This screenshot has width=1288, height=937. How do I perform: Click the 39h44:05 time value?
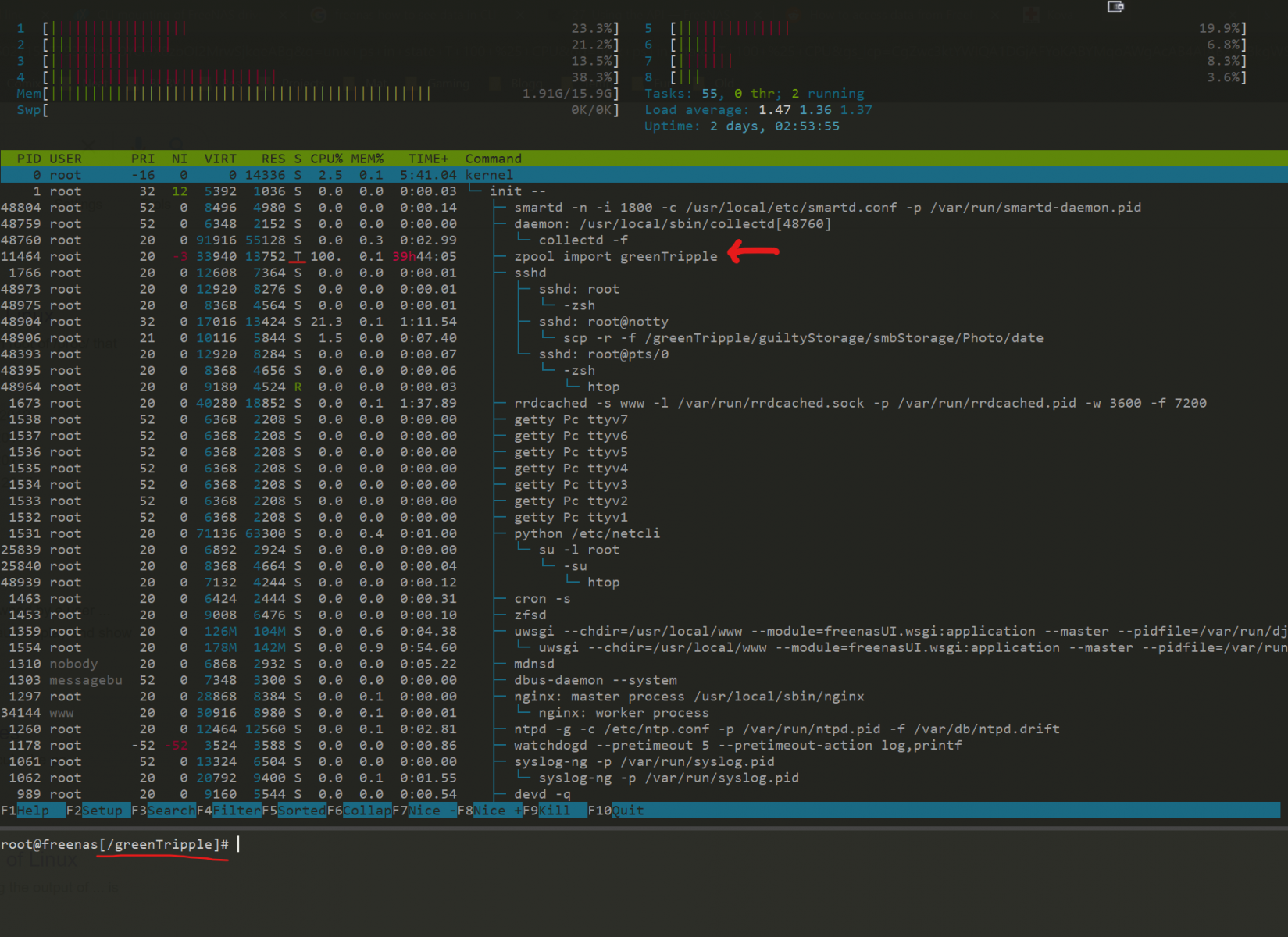[425, 257]
